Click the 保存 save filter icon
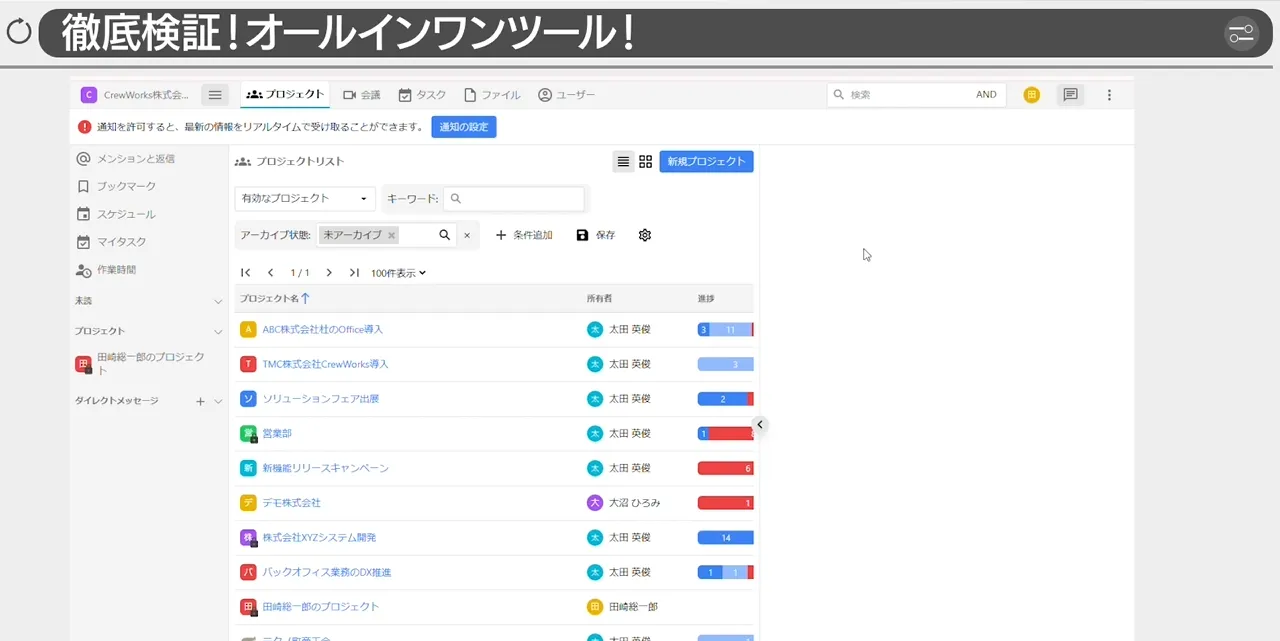 tap(583, 235)
